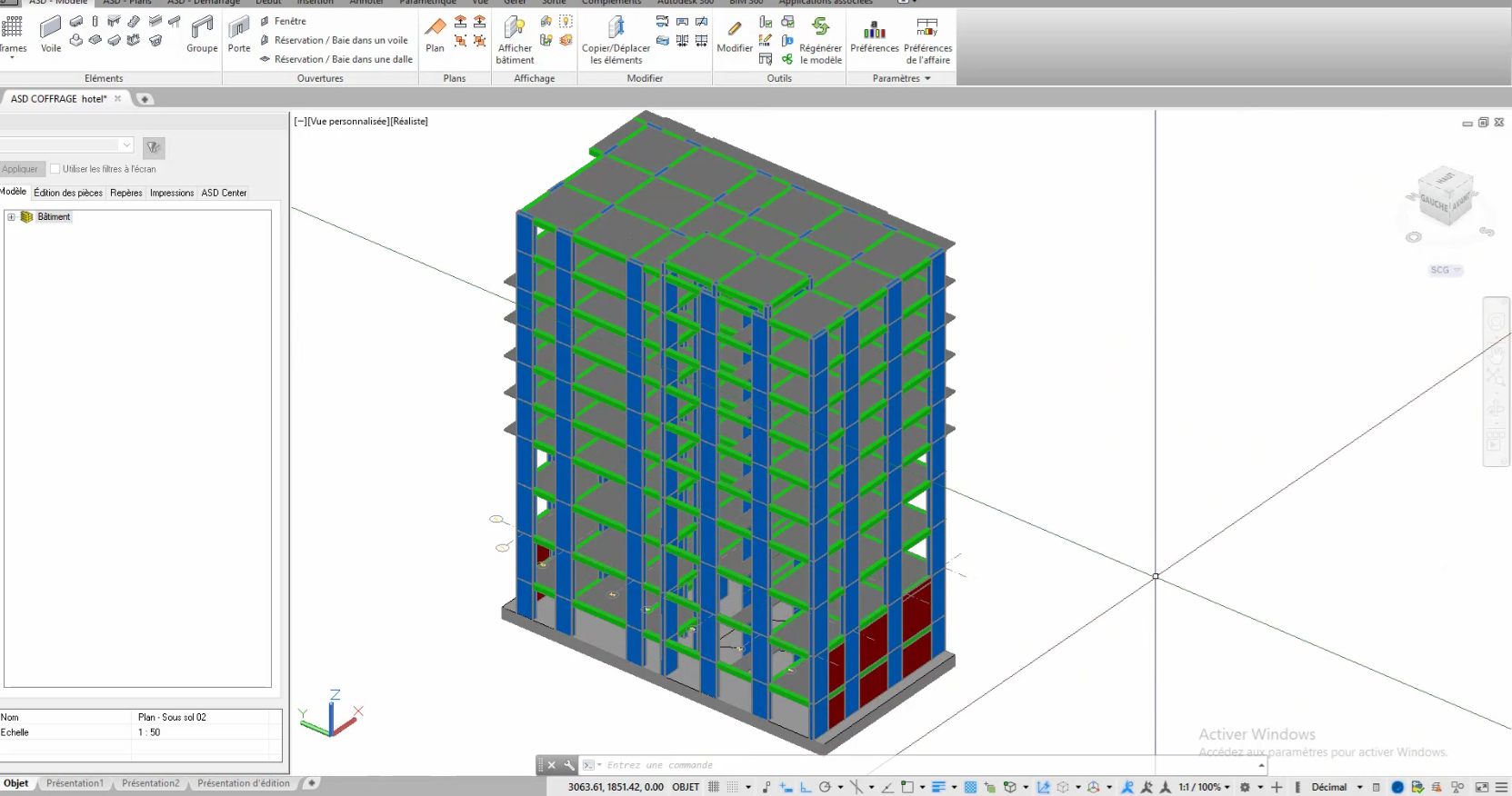Select Réservation / Baie dans une dalle
The height and width of the screenshot is (796, 1512).
(335, 59)
